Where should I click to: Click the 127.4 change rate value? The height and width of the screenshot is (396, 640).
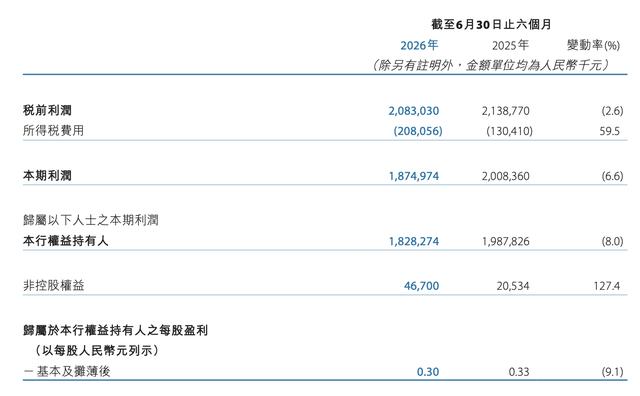click(607, 286)
